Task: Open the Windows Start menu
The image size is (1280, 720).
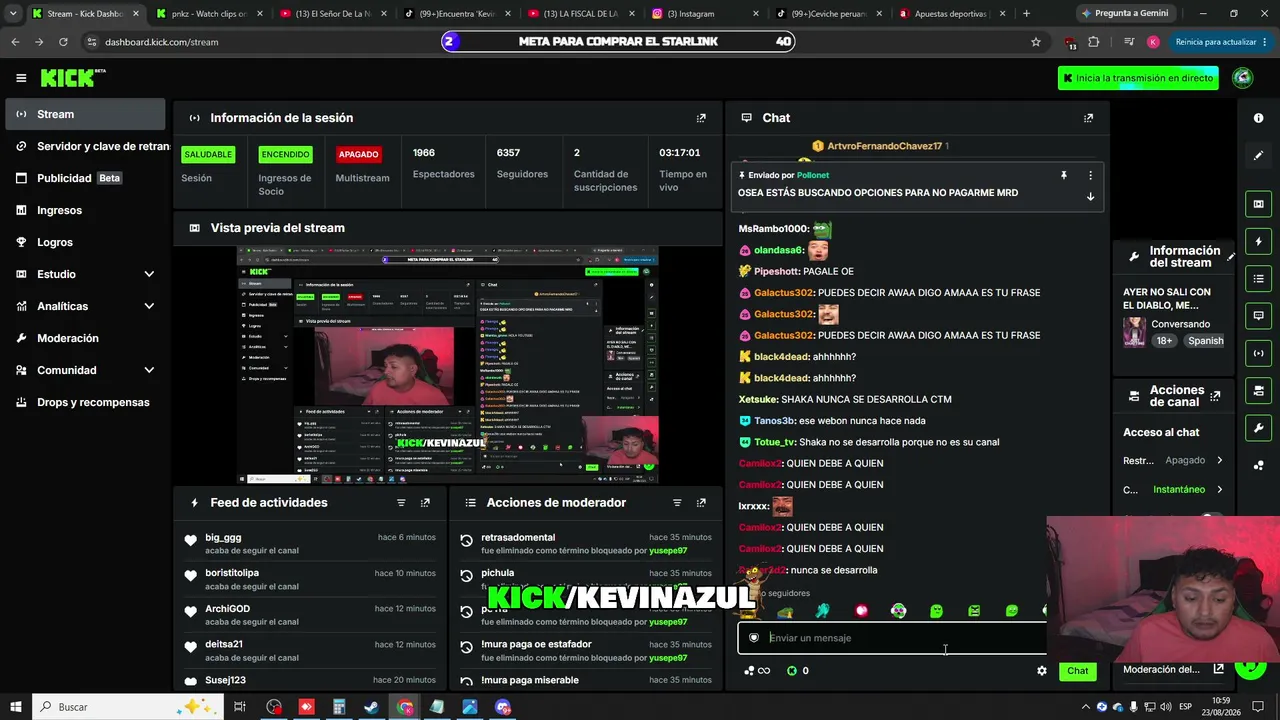Action: pos(16,707)
